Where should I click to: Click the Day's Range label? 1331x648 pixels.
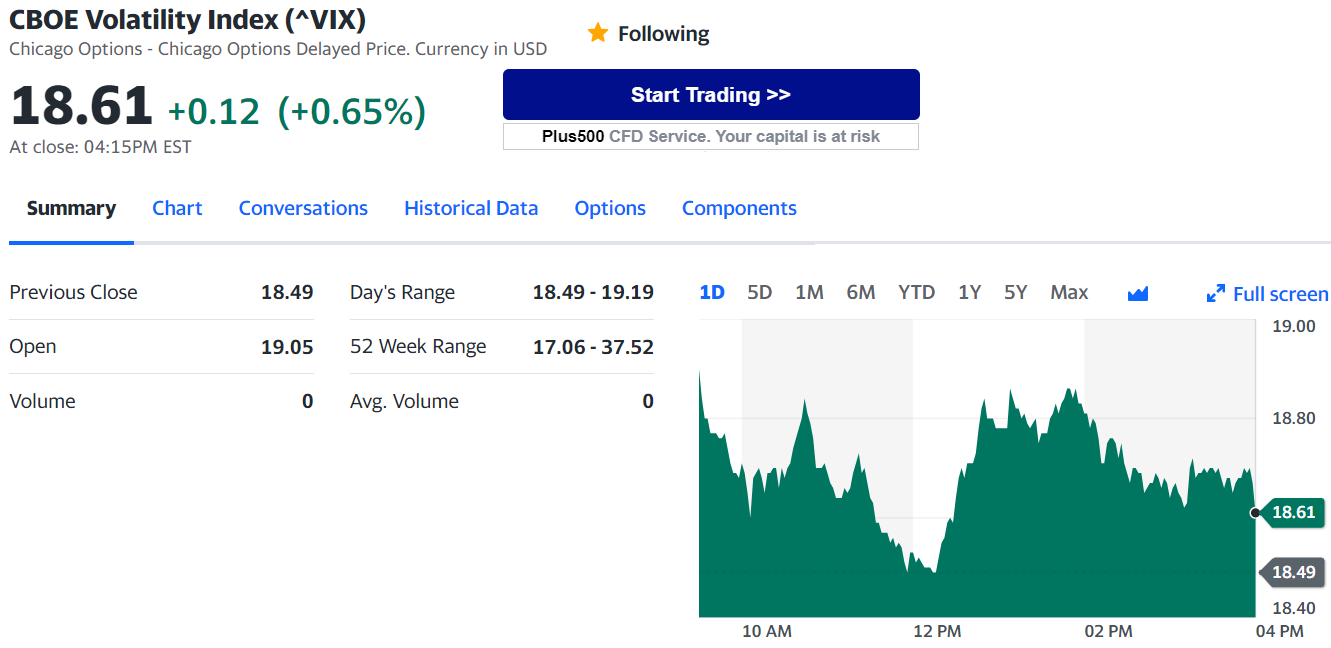[x=402, y=292]
